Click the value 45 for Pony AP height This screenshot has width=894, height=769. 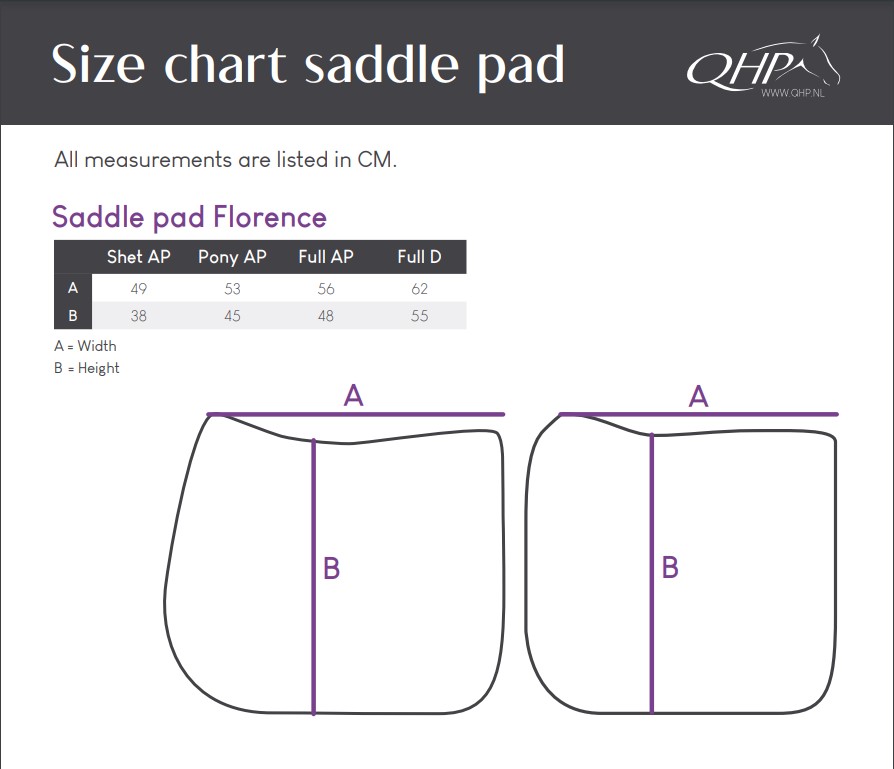click(232, 316)
